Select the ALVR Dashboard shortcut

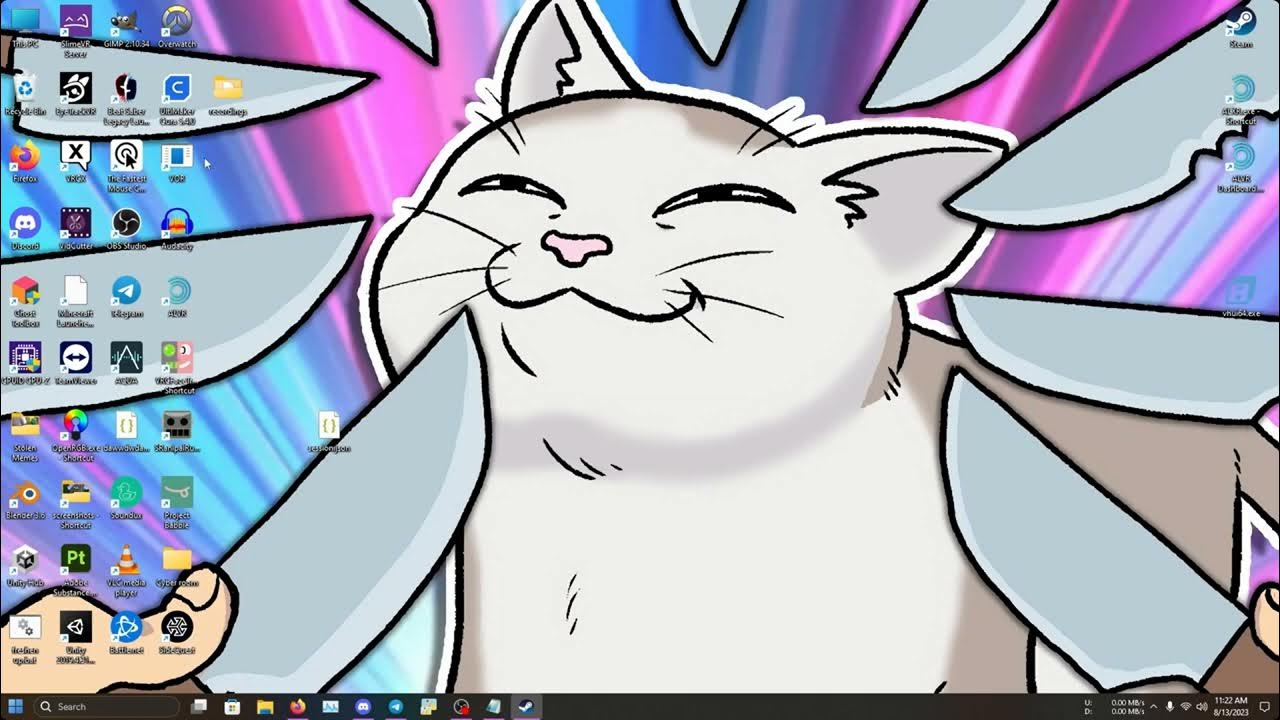1241,165
